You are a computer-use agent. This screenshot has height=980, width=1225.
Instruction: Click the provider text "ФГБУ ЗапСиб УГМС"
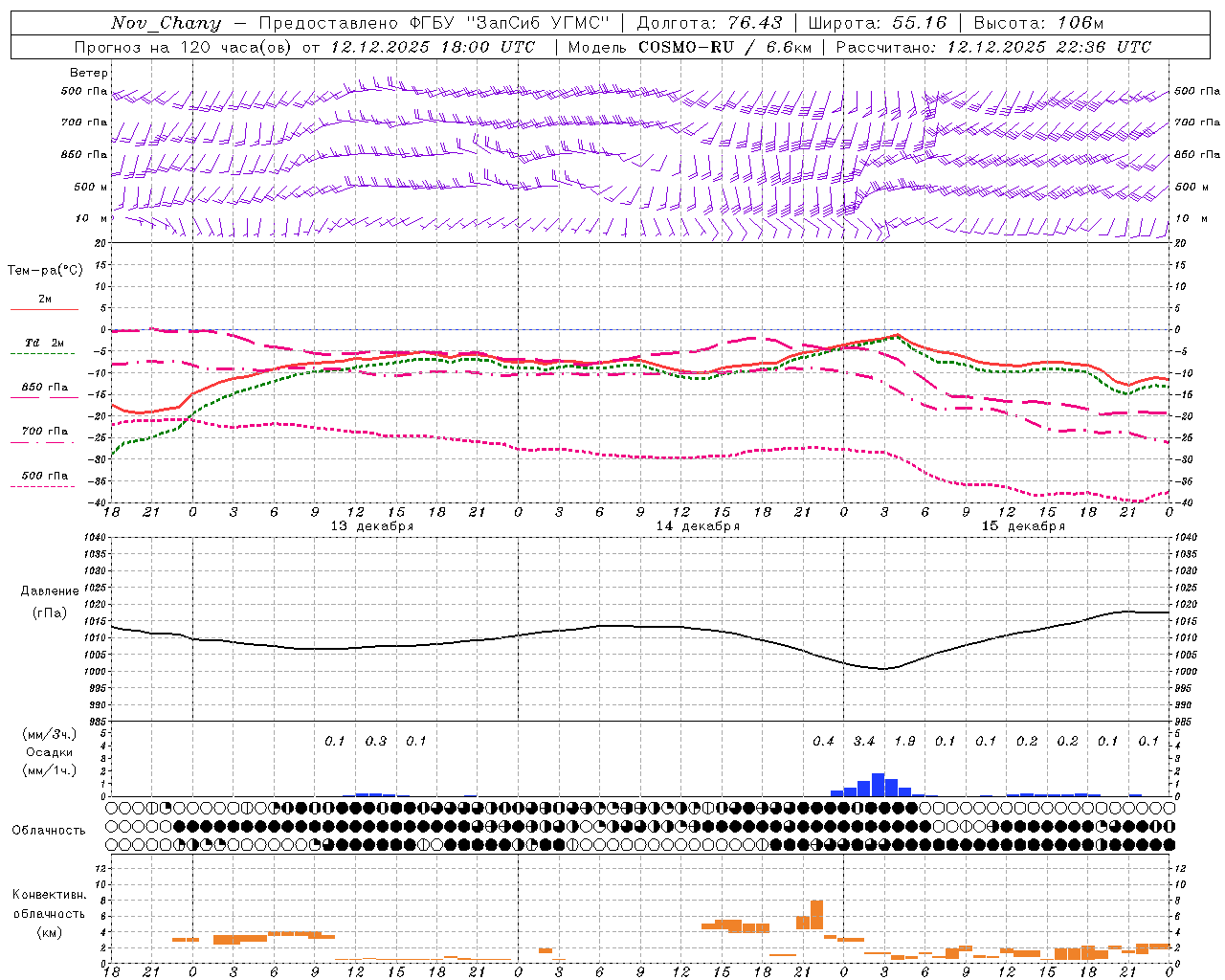511,23
